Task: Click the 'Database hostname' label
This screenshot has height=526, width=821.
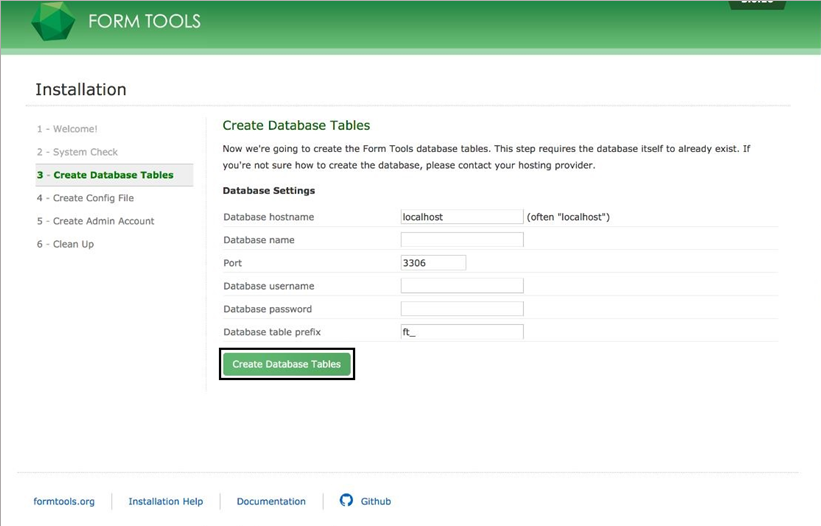Action: [x=269, y=217]
